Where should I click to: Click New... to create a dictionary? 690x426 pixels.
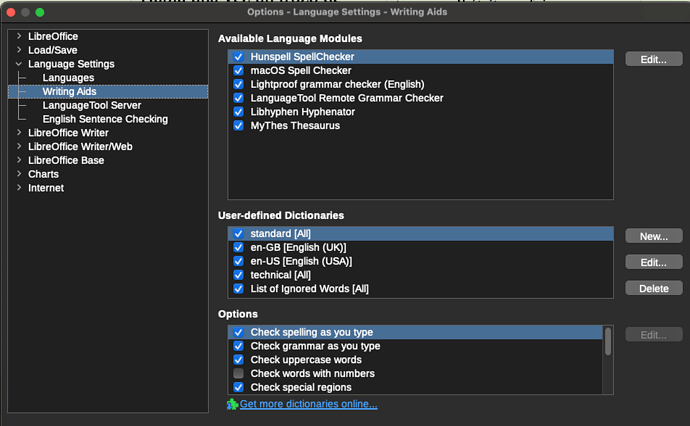(653, 236)
